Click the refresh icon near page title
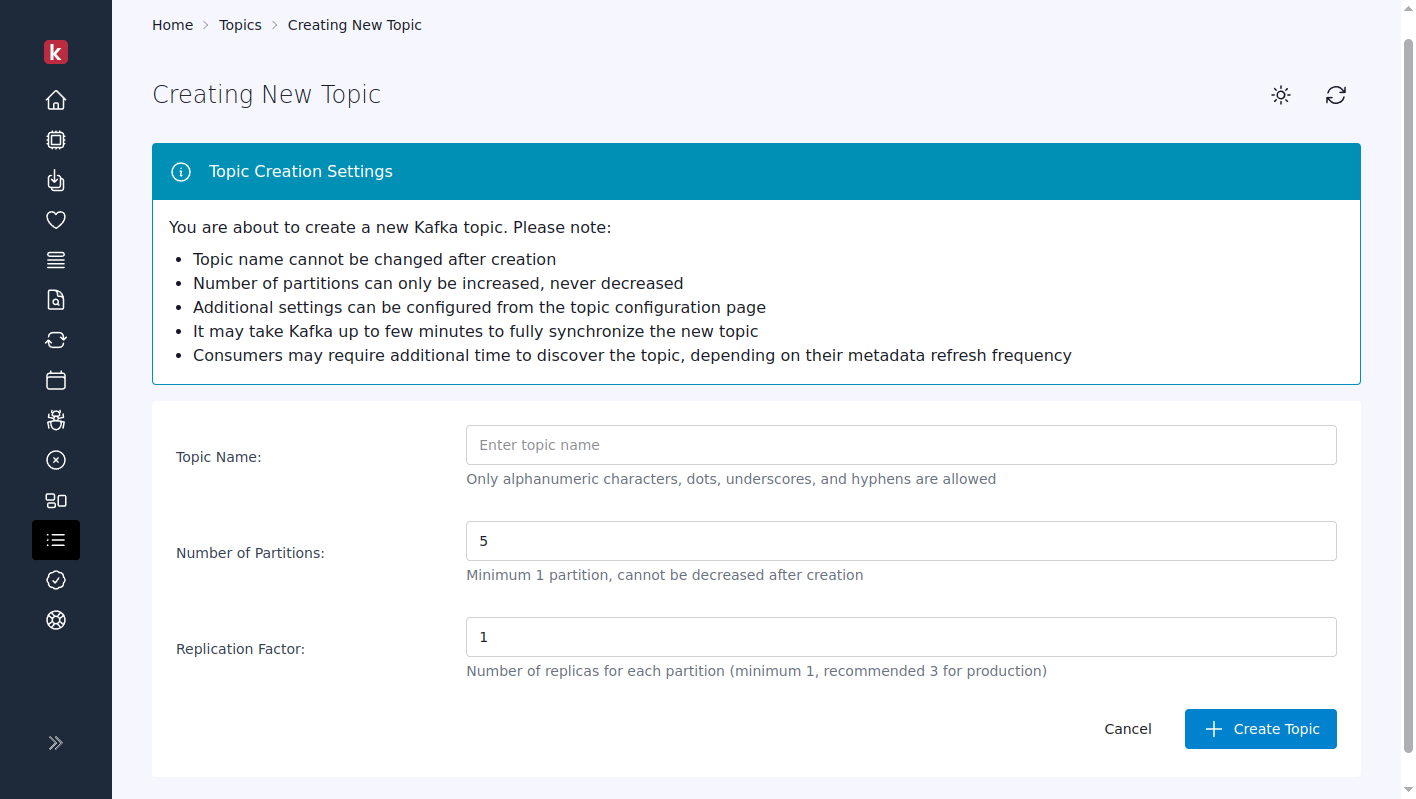The width and height of the screenshot is (1416, 799). point(1336,95)
